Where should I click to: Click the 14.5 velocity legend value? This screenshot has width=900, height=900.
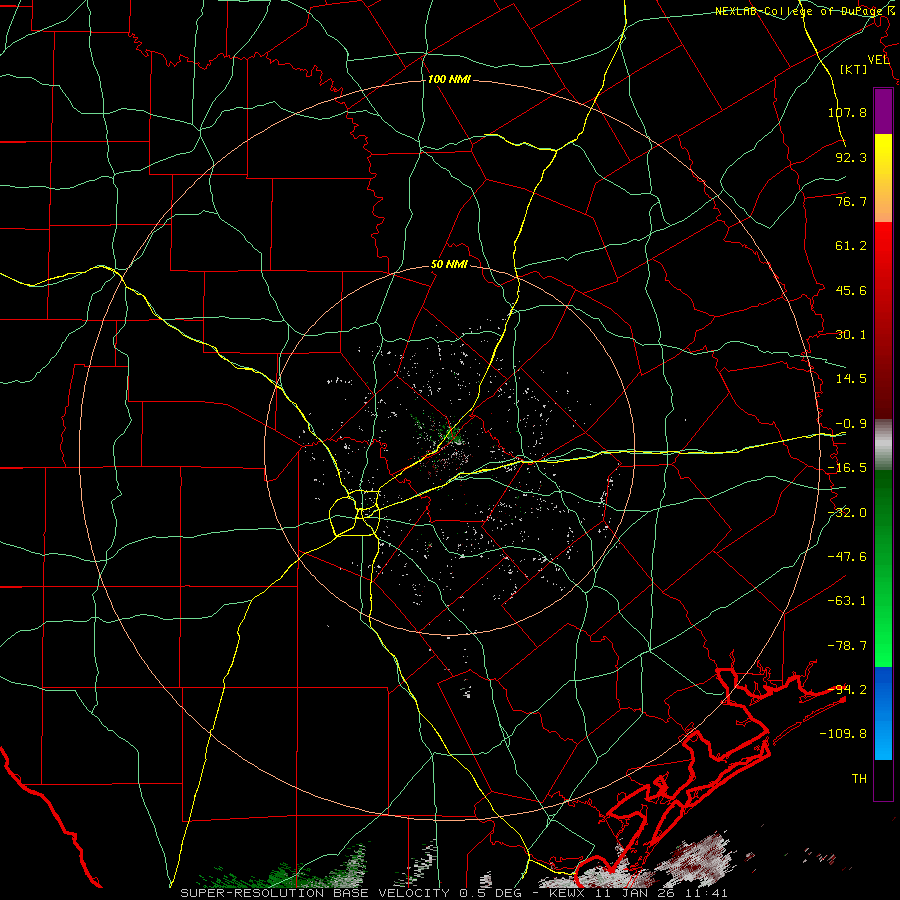[851, 379]
